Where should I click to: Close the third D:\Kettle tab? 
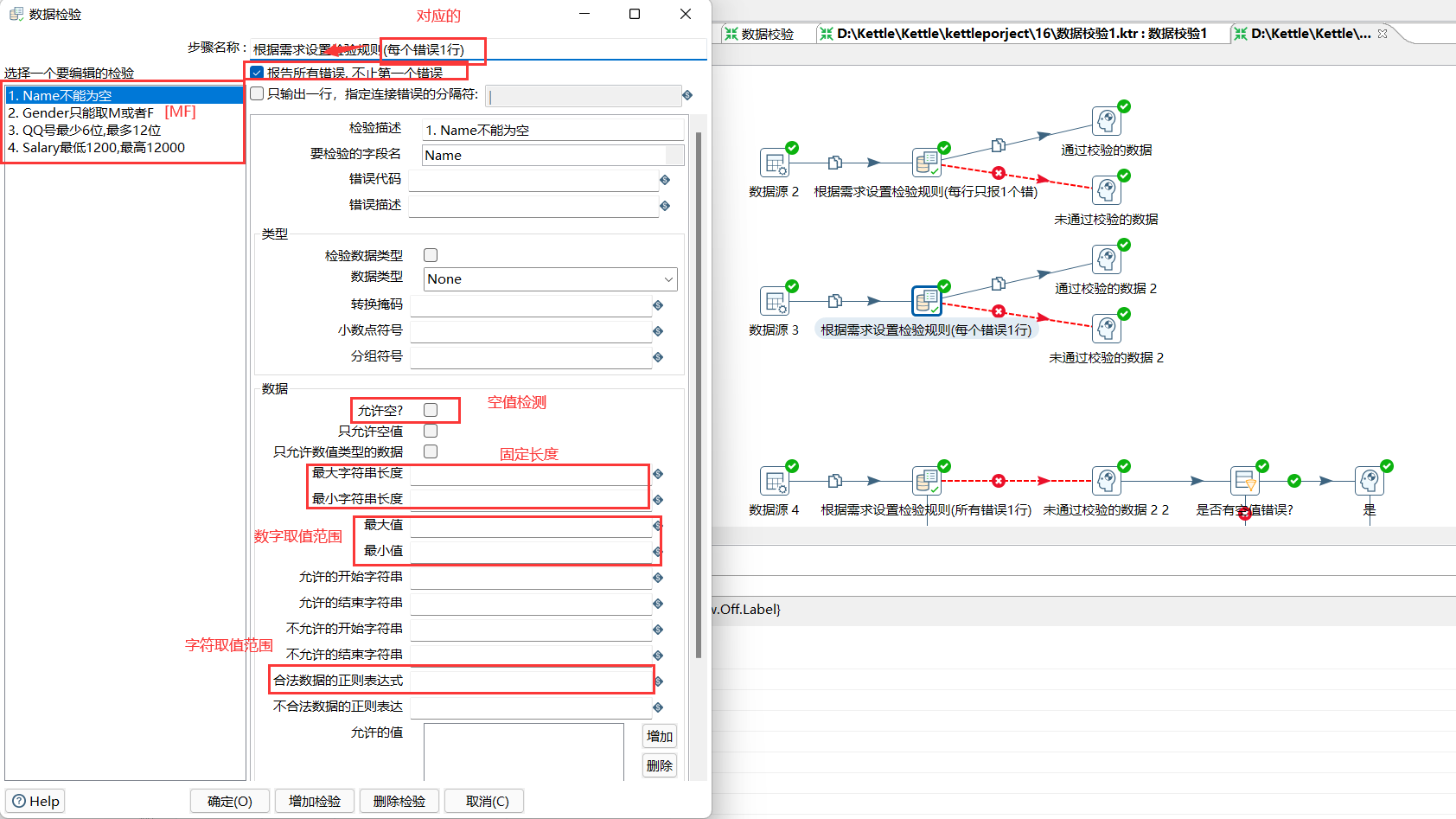[1383, 34]
